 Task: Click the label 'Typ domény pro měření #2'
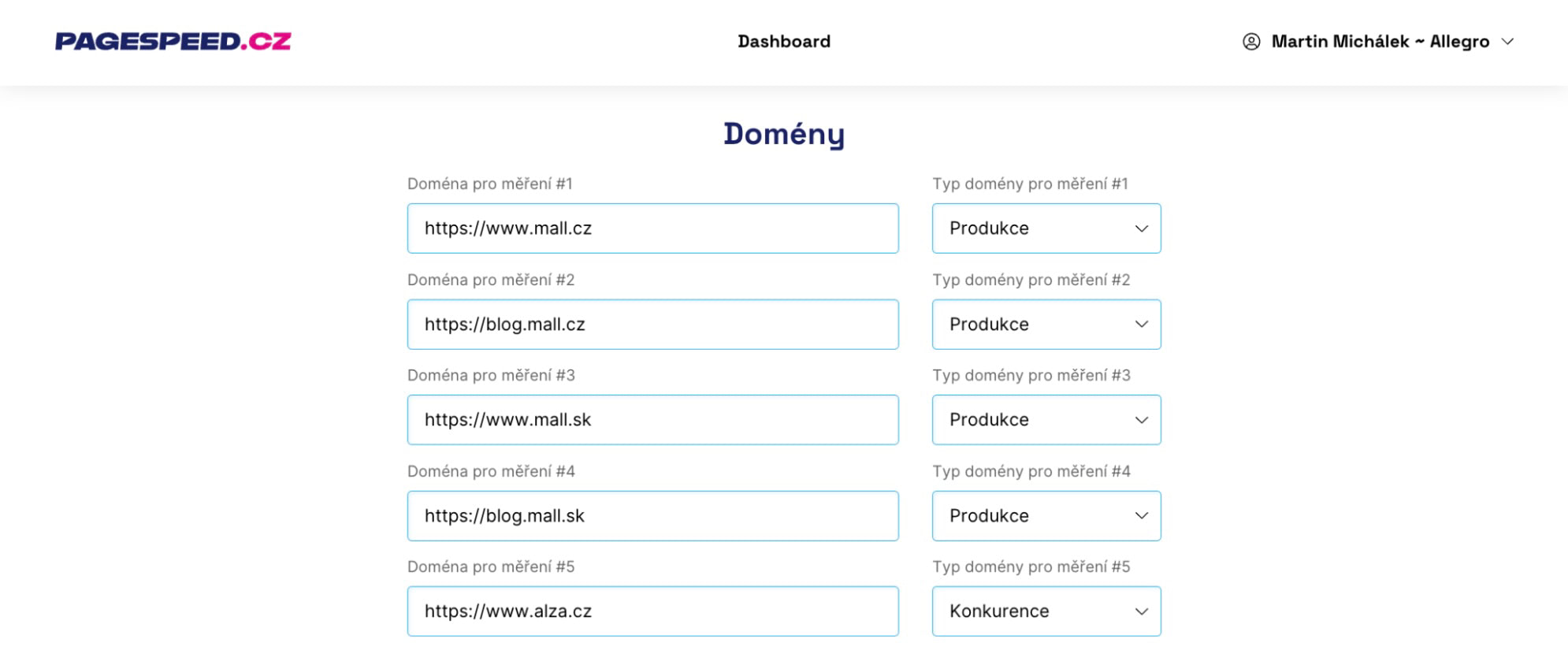[1031, 280]
